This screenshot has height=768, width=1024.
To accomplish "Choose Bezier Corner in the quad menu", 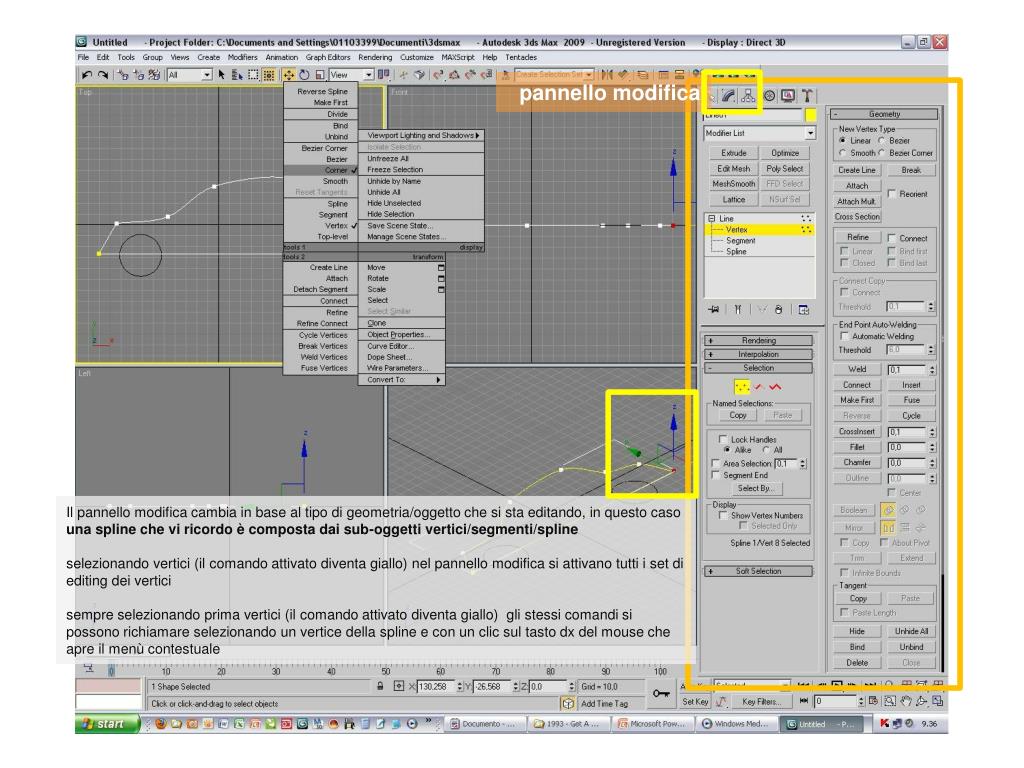I will click(x=324, y=148).
